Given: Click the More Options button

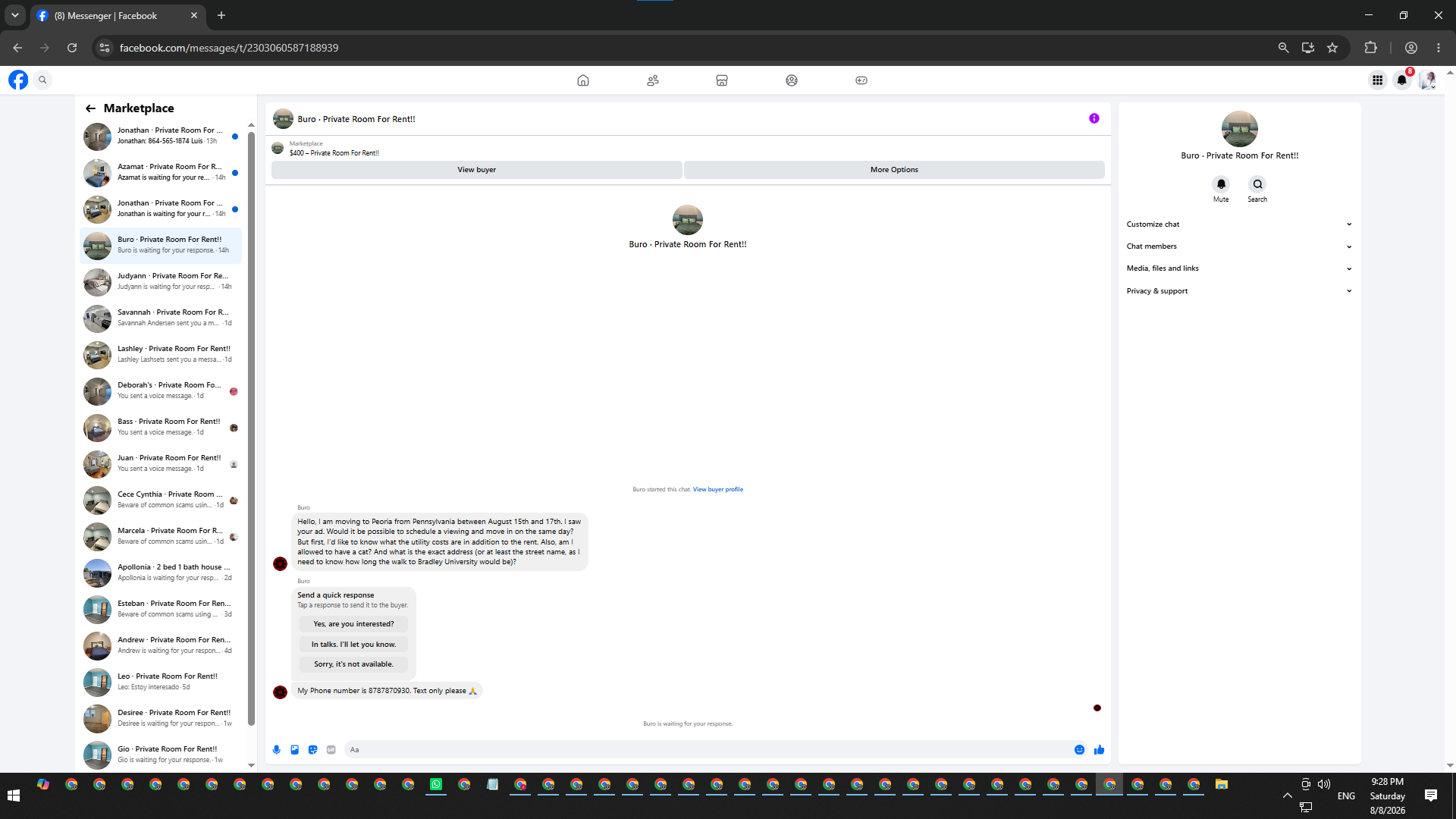Looking at the screenshot, I should click(894, 170).
